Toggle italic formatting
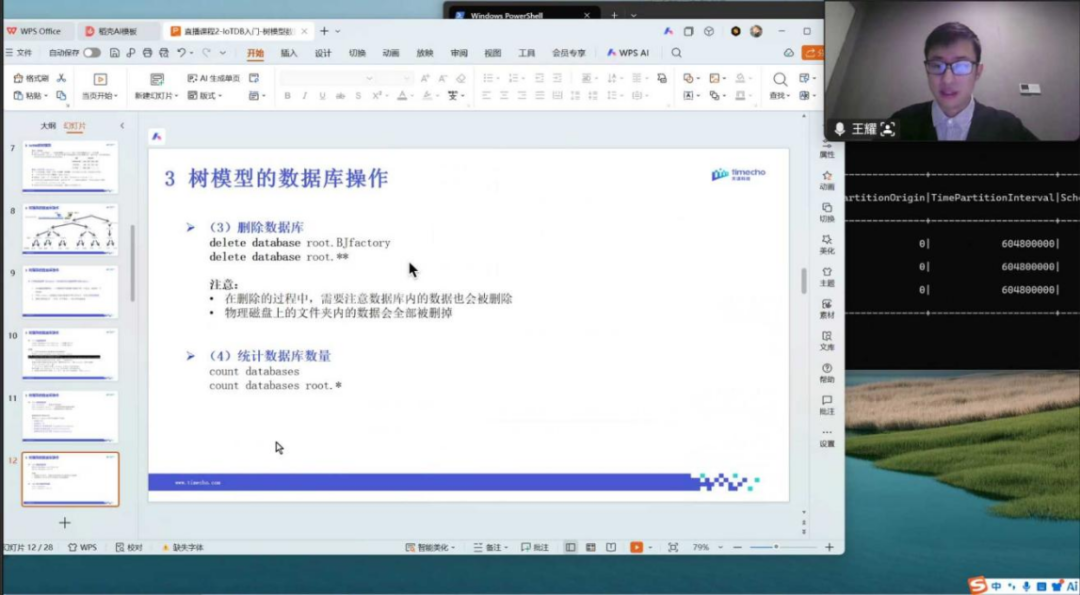The width and height of the screenshot is (1080, 595). [304, 96]
